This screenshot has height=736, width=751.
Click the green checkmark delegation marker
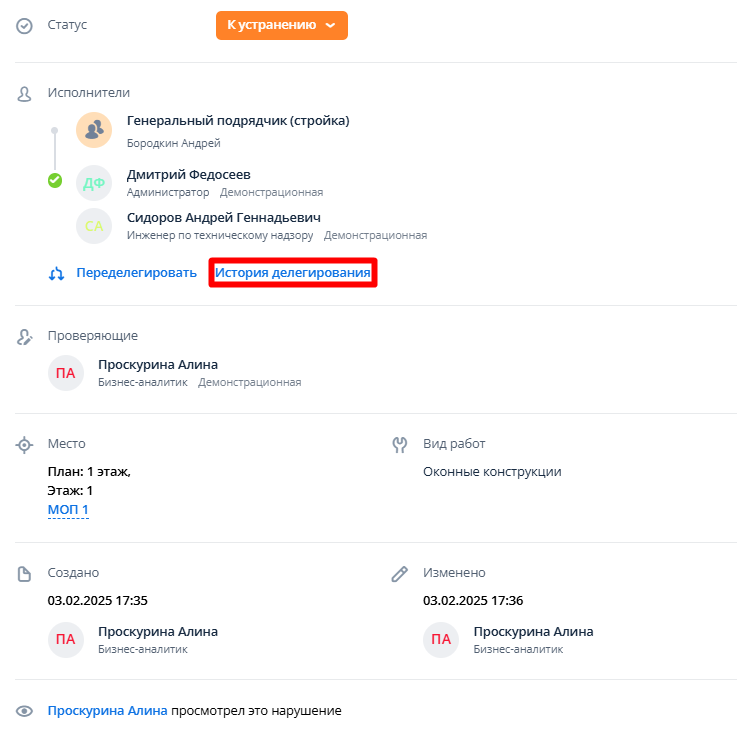pyautogui.click(x=55, y=181)
